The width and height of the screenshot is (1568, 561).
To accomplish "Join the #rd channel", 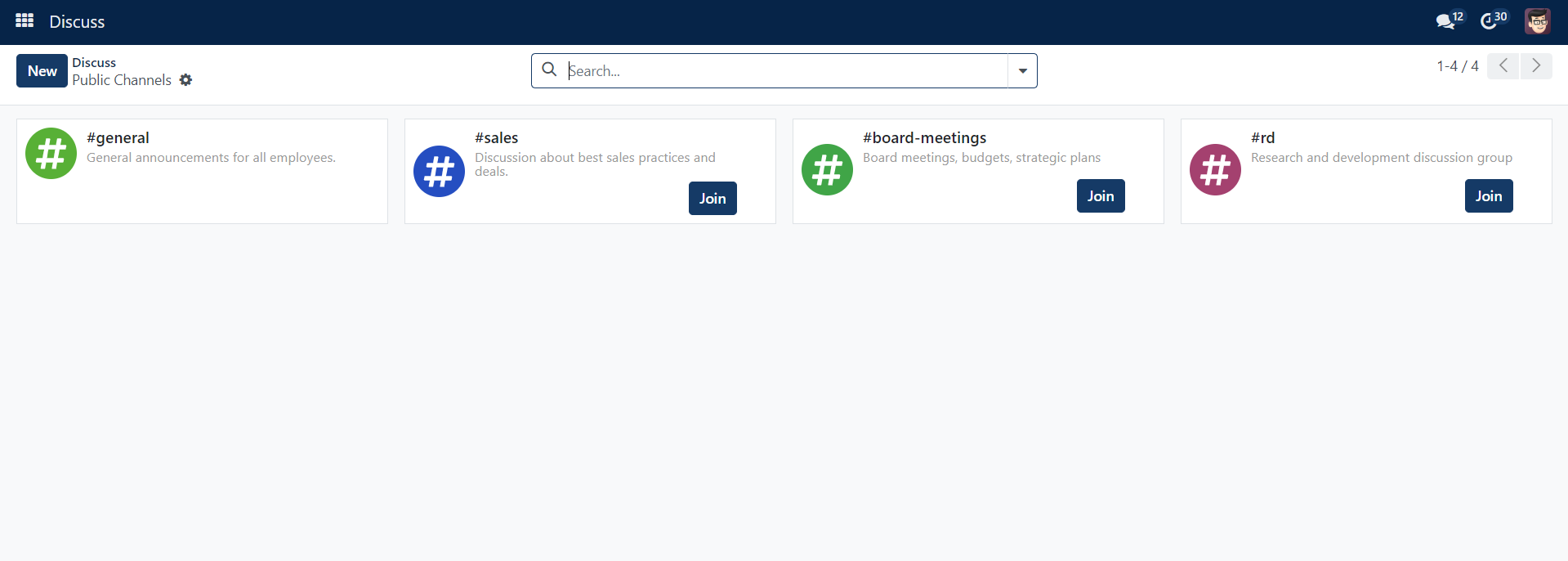I will (x=1489, y=195).
